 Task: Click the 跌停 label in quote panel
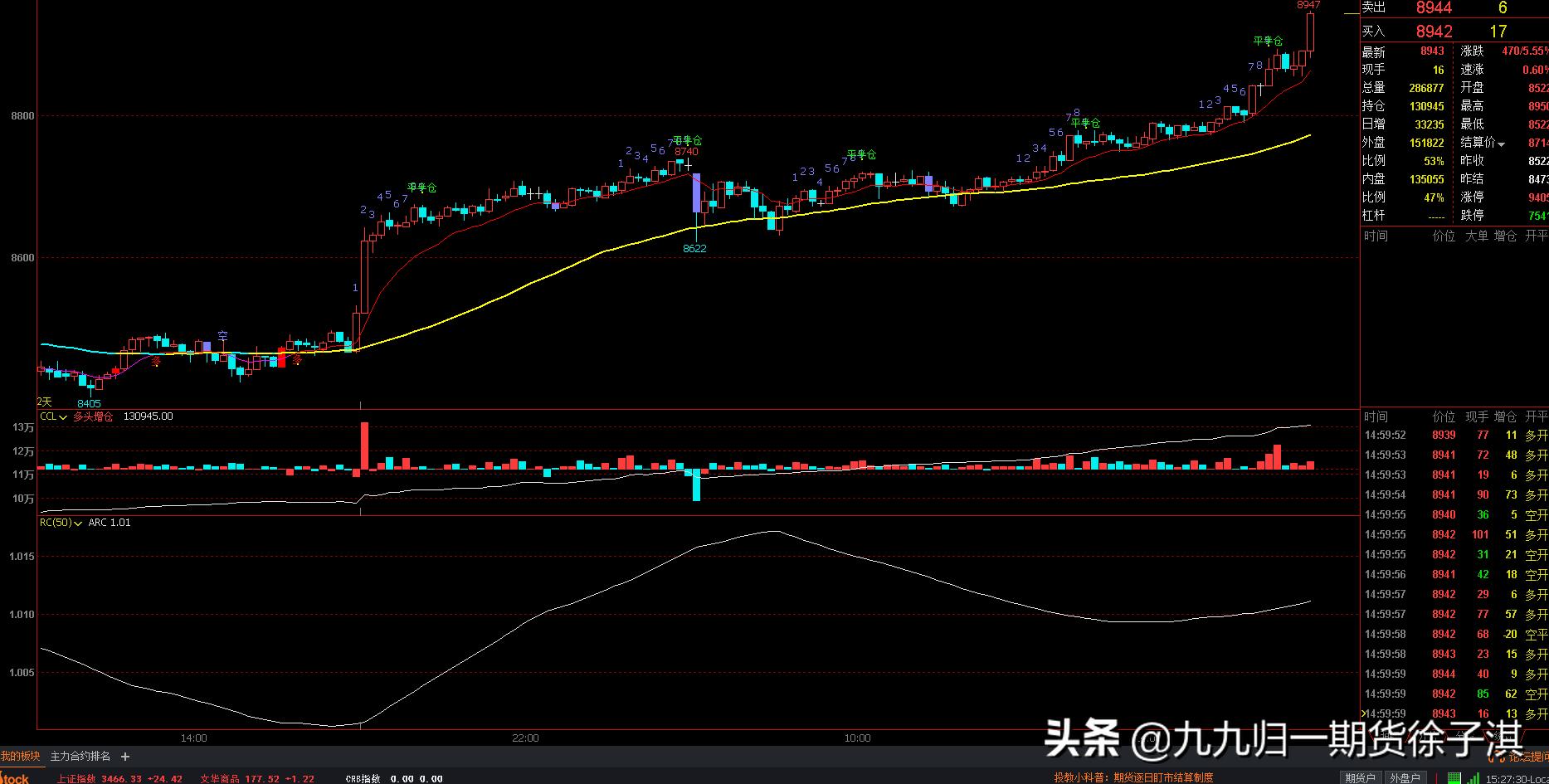pyautogui.click(x=1472, y=216)
